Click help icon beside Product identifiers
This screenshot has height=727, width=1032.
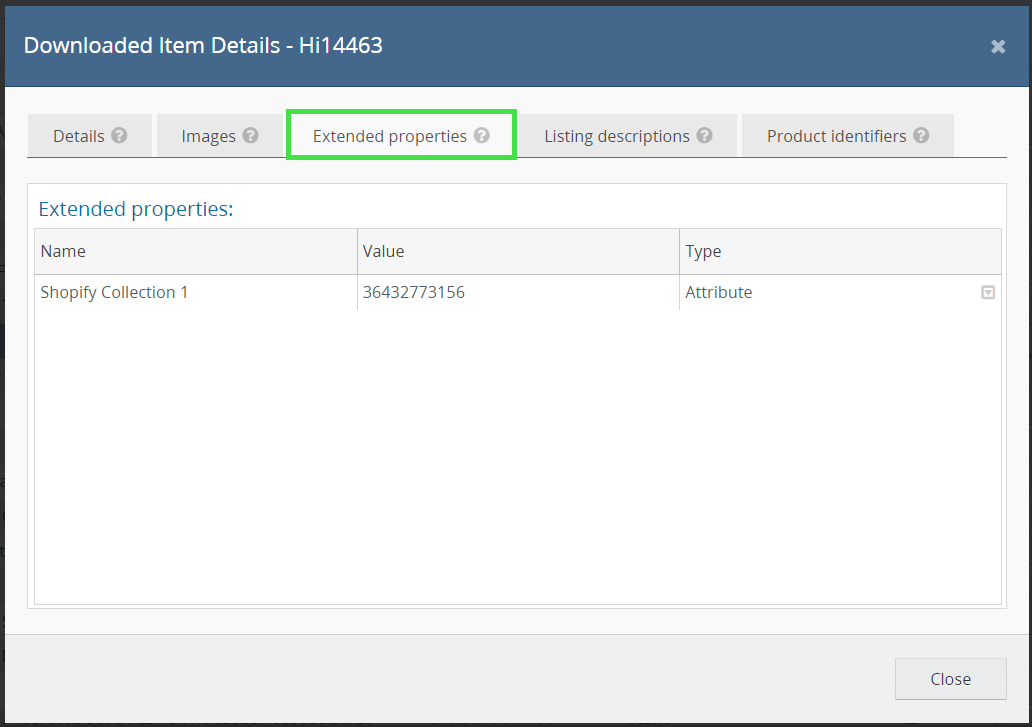point(921,136)
